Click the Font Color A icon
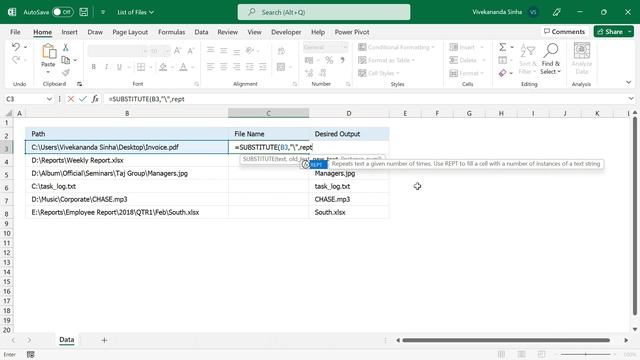The image size is (640, 360). click(183, 67)
